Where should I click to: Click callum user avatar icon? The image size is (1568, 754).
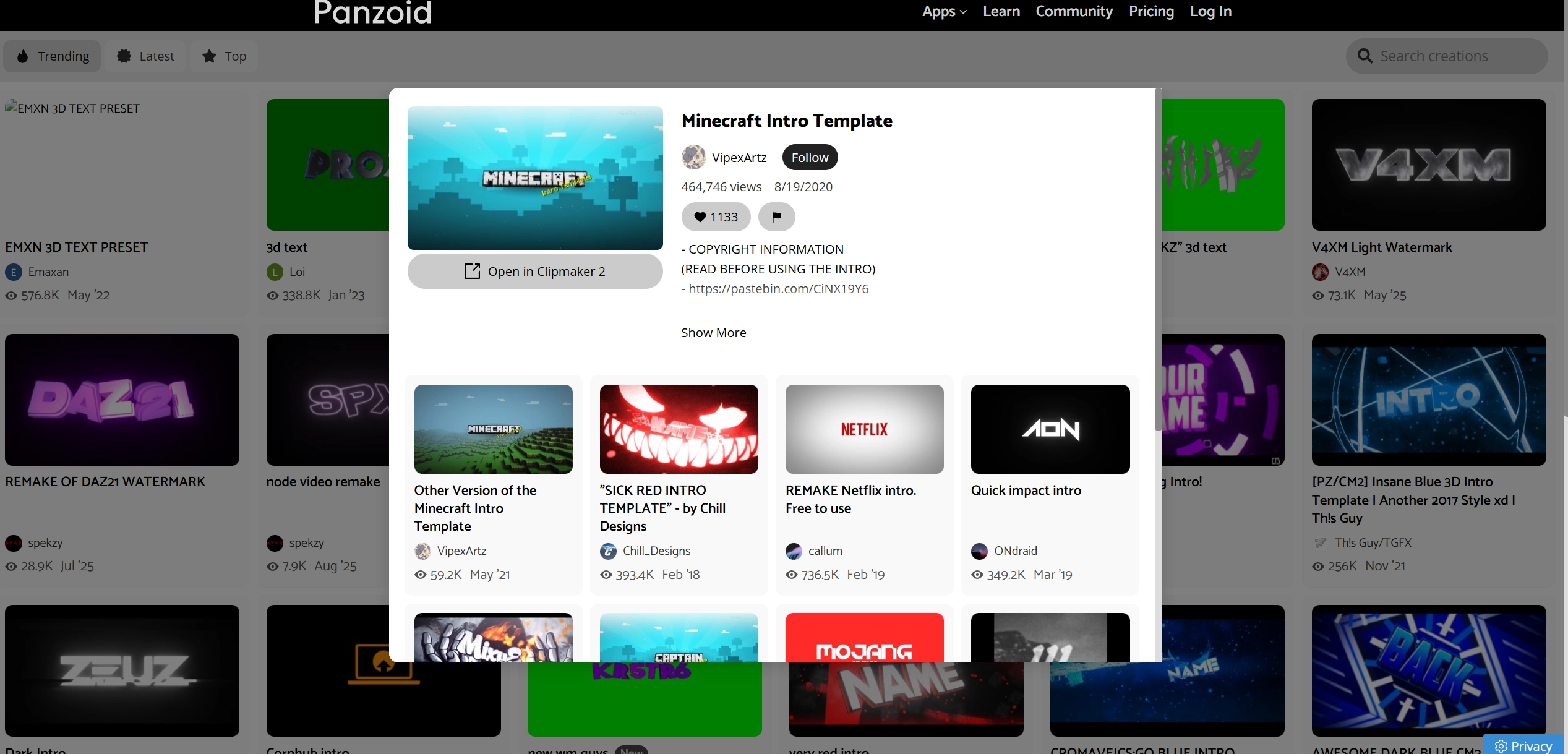coord(794,551)
